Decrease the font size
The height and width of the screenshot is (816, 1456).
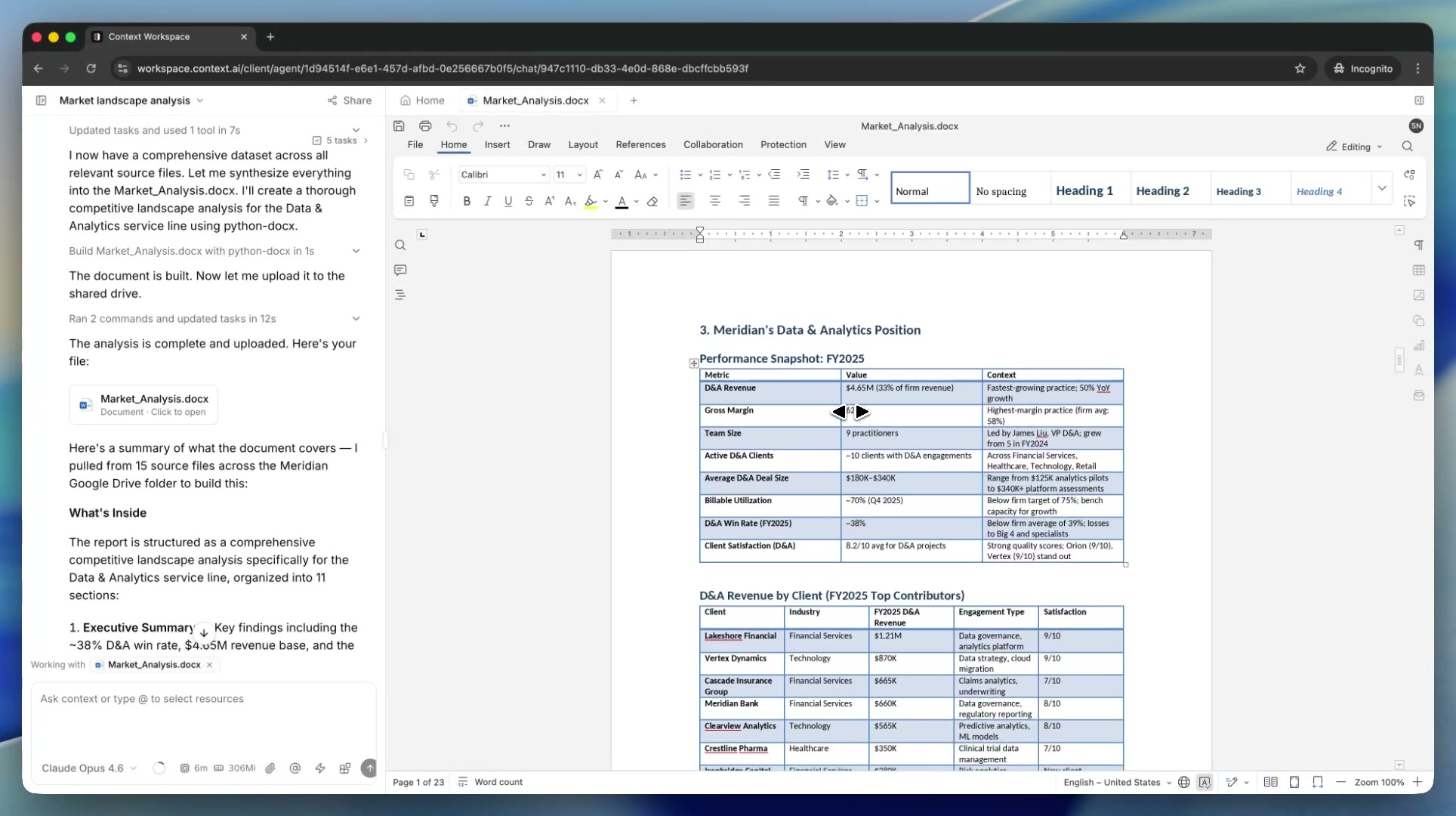618,175
